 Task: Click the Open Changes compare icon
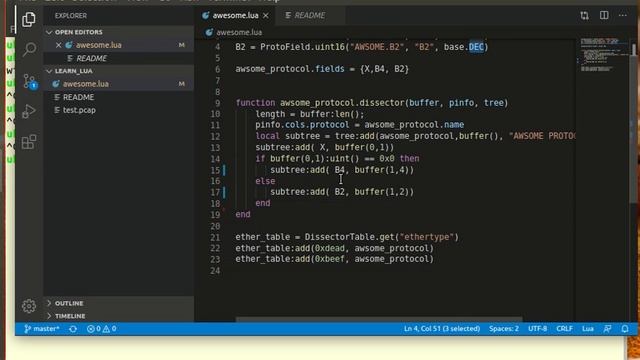(x=584, y=16)
